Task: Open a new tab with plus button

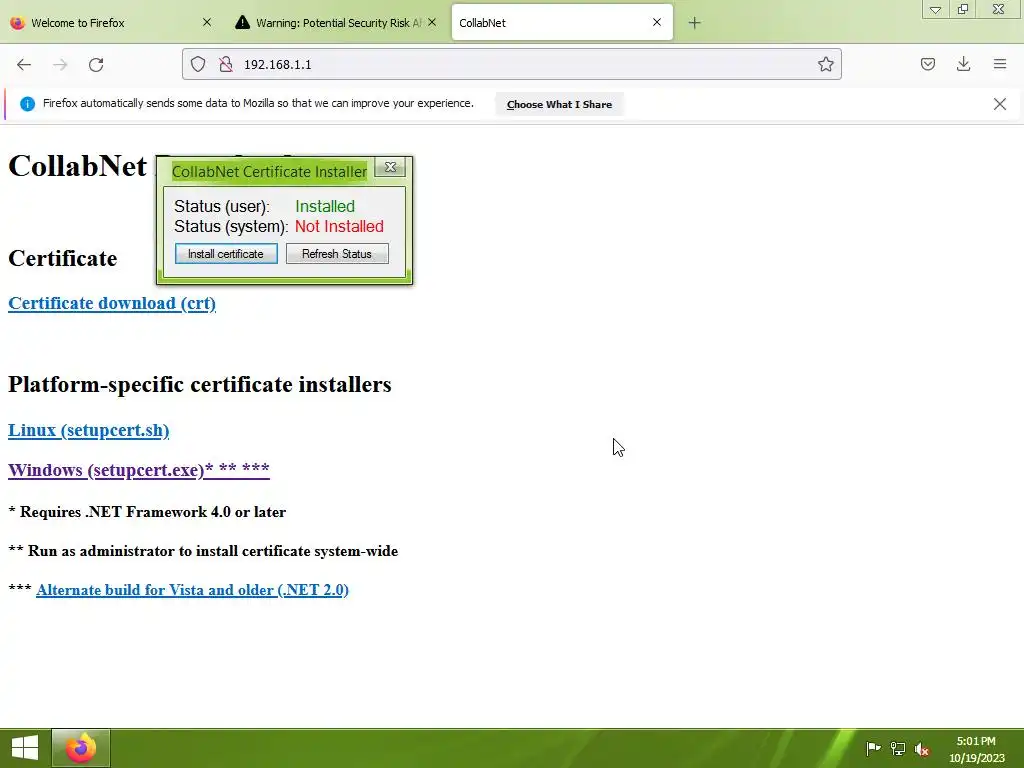Action: pyautogui.click(x=694, y=23)
